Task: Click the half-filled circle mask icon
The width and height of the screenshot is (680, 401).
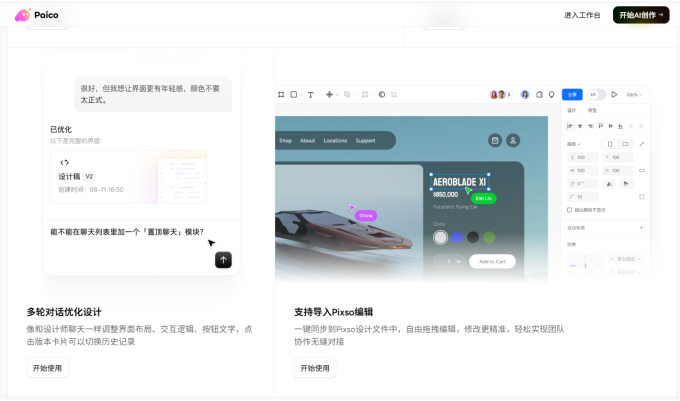Action: (x=382, y=95)
